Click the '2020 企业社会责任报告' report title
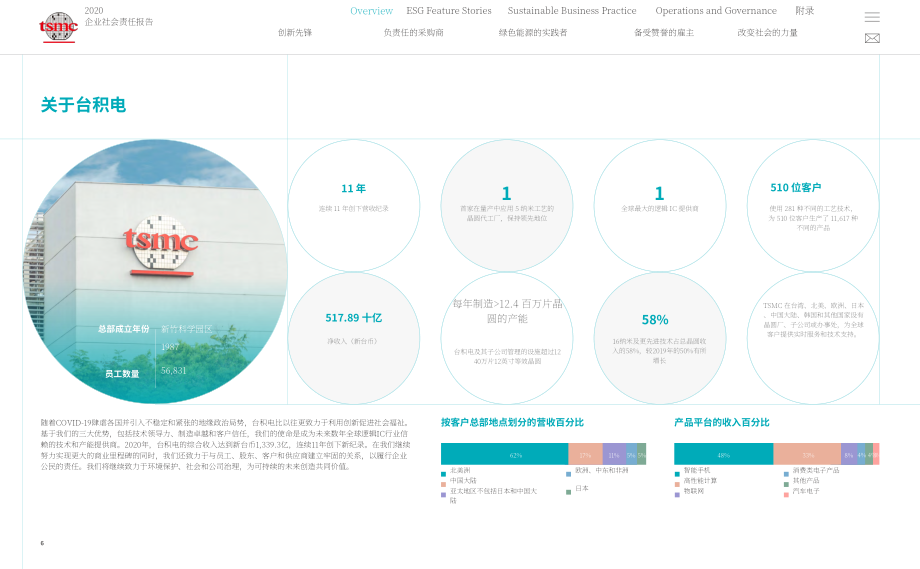This screenshot has height=569, width=920. (x=119, y=16)
